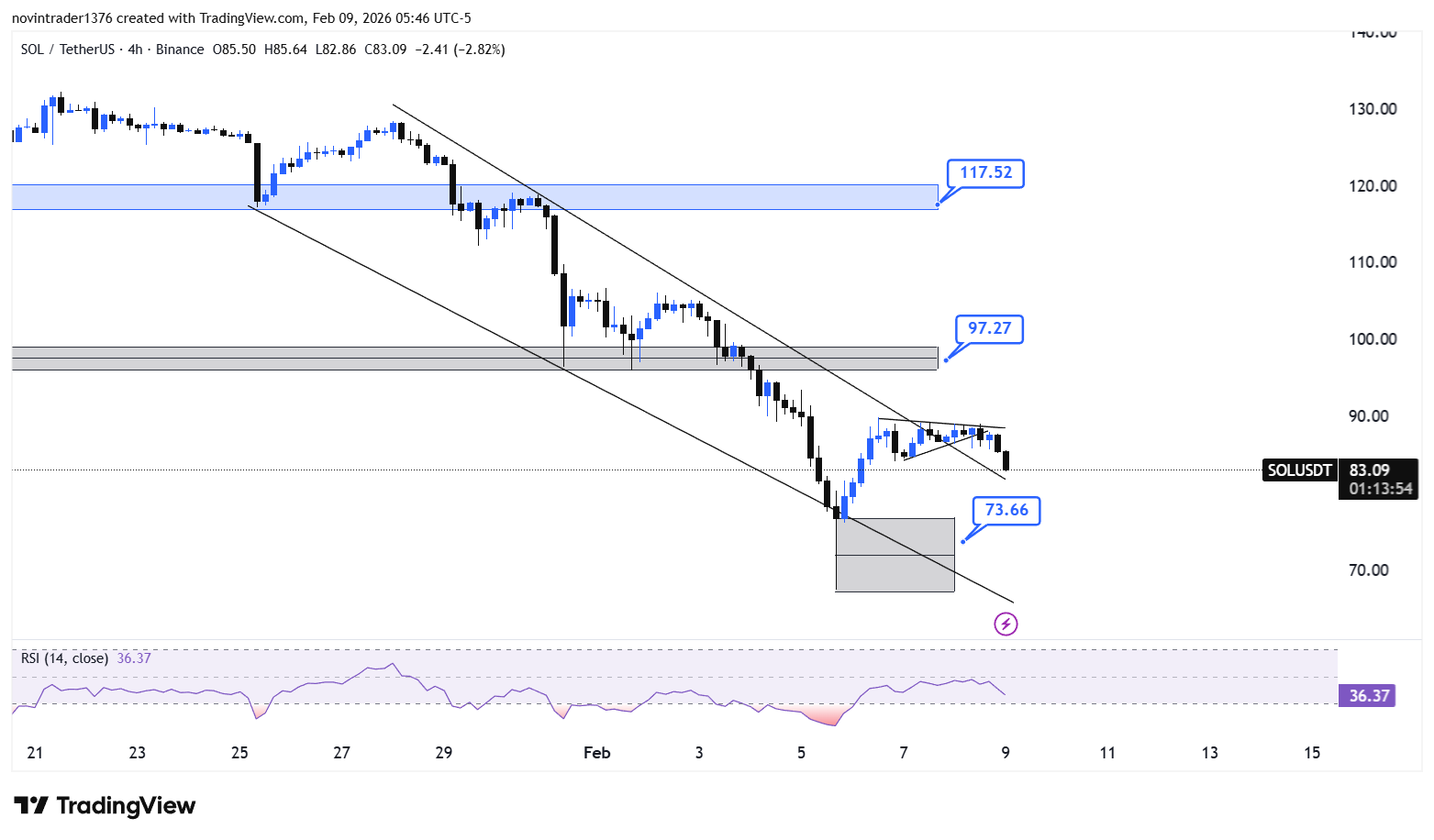Select the gray 97.27 support zone band
The image size is (1434, 840).
click(474, 359)
